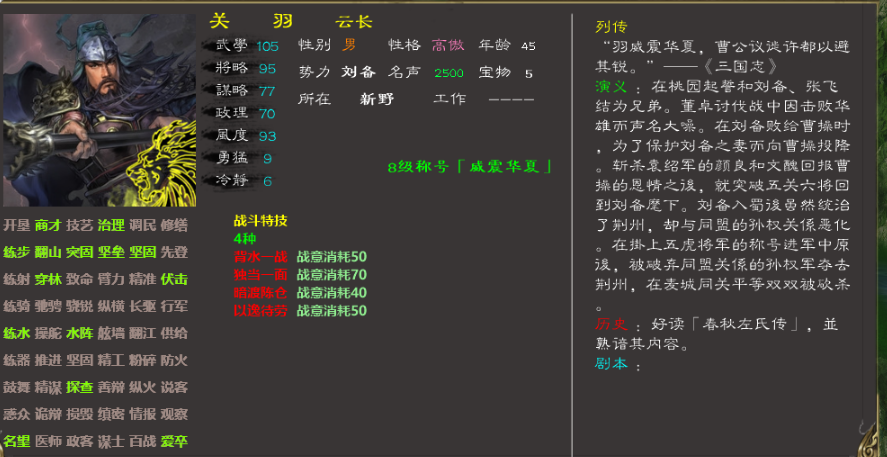
Task: Click the 开垦 skill
Action: (16, 225)
